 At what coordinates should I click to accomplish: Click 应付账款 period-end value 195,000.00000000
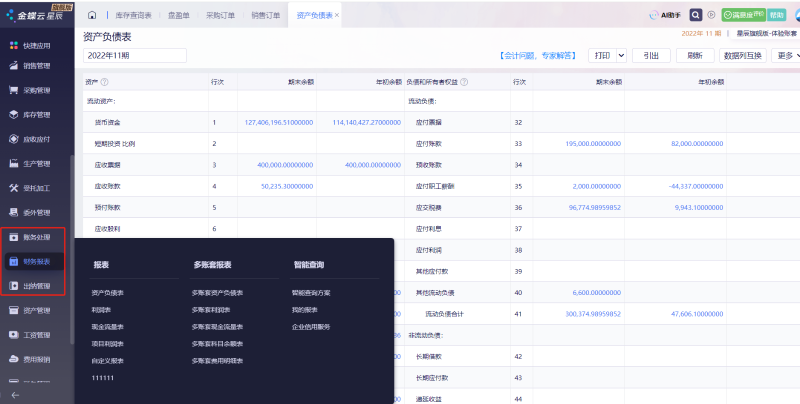[x=593, y=144]
